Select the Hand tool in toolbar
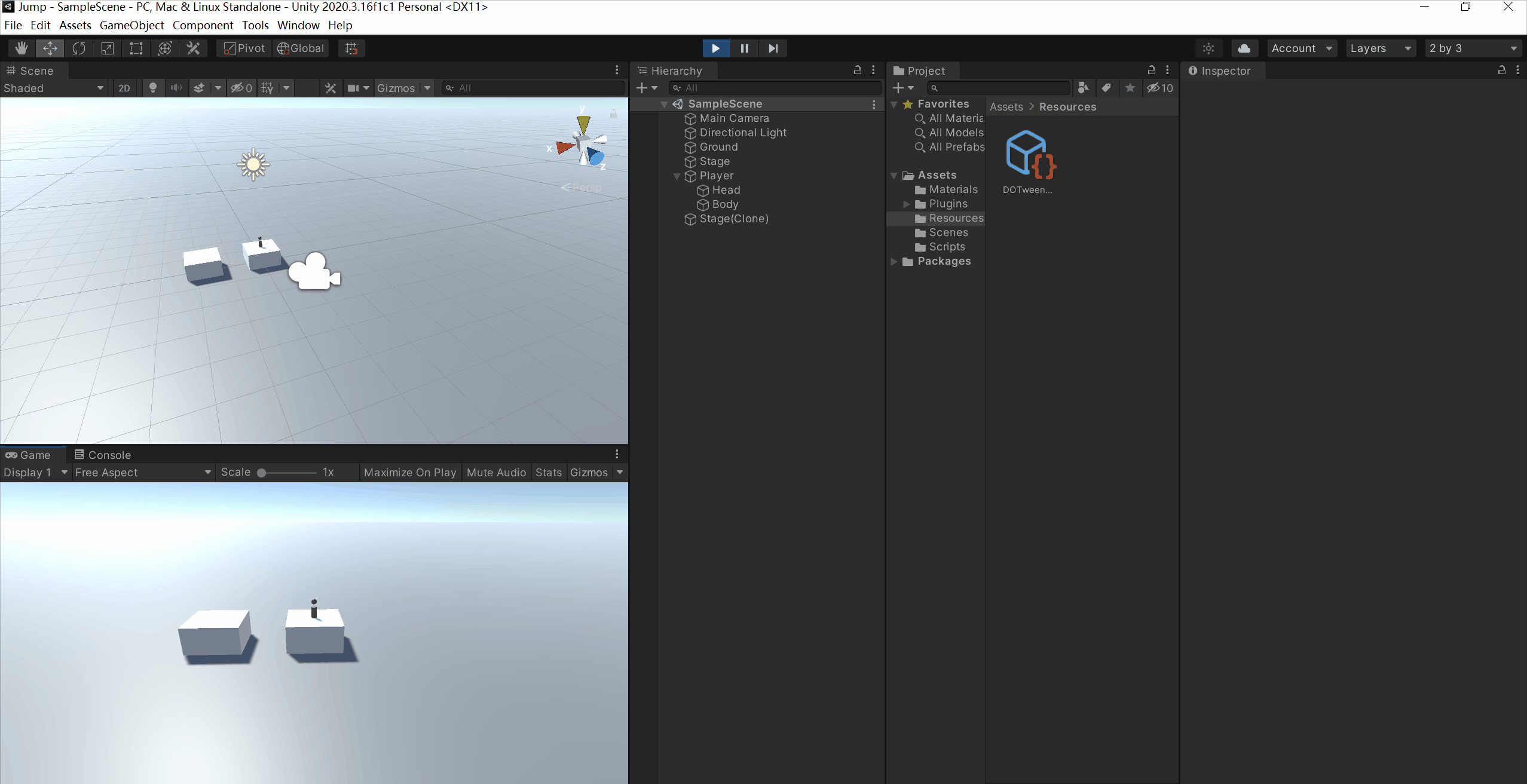Image resolution: width=1527 pixels, height=784 pixels. pyautogui.click(x=22, y=48)
